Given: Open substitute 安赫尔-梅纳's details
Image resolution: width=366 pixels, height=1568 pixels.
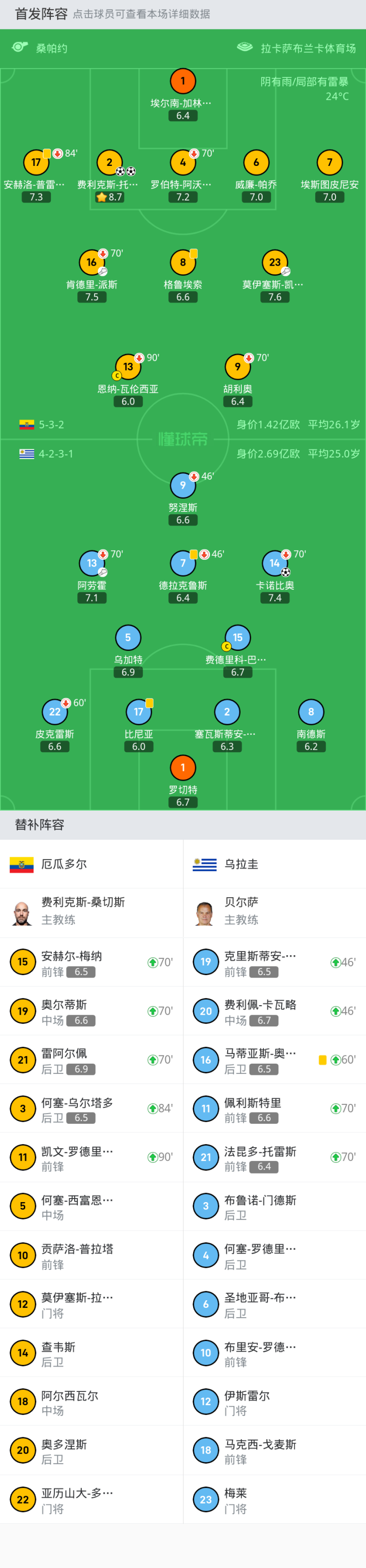Looking at the screenshot, I should point(91,962).
